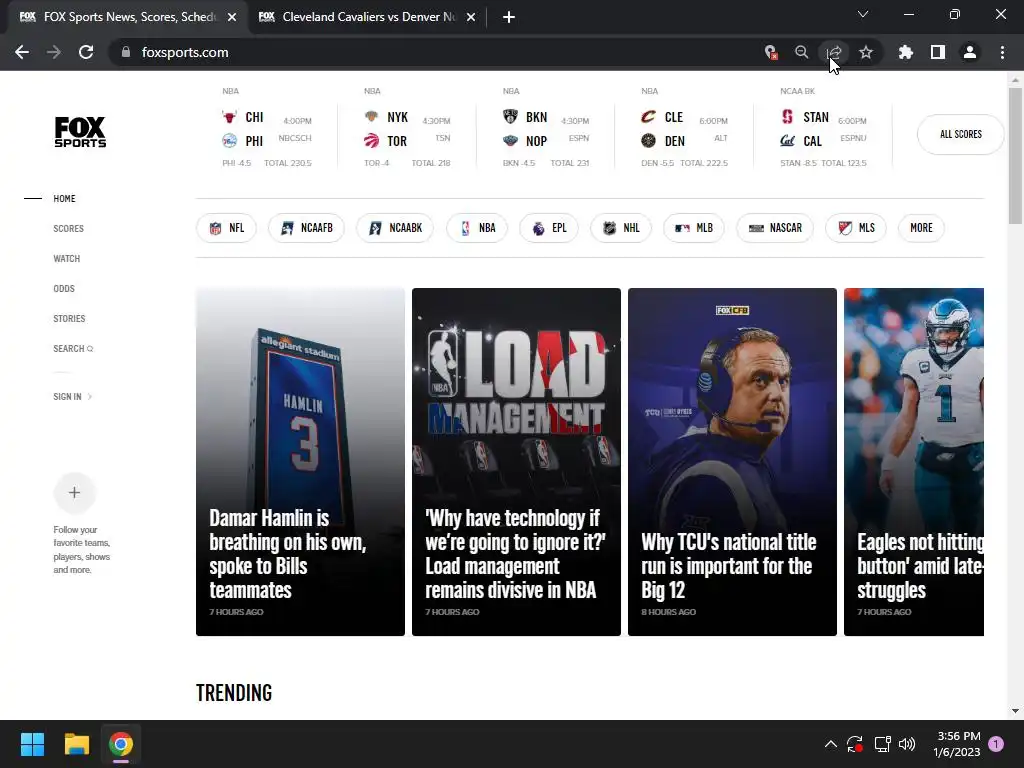1024x768 pixels.
Task: Open ODDS in the left sidebar
Action: pos(64,289)
